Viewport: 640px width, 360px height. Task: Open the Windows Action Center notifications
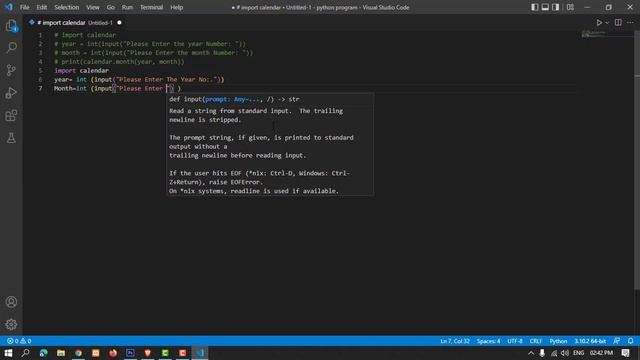tap(626, 353)
